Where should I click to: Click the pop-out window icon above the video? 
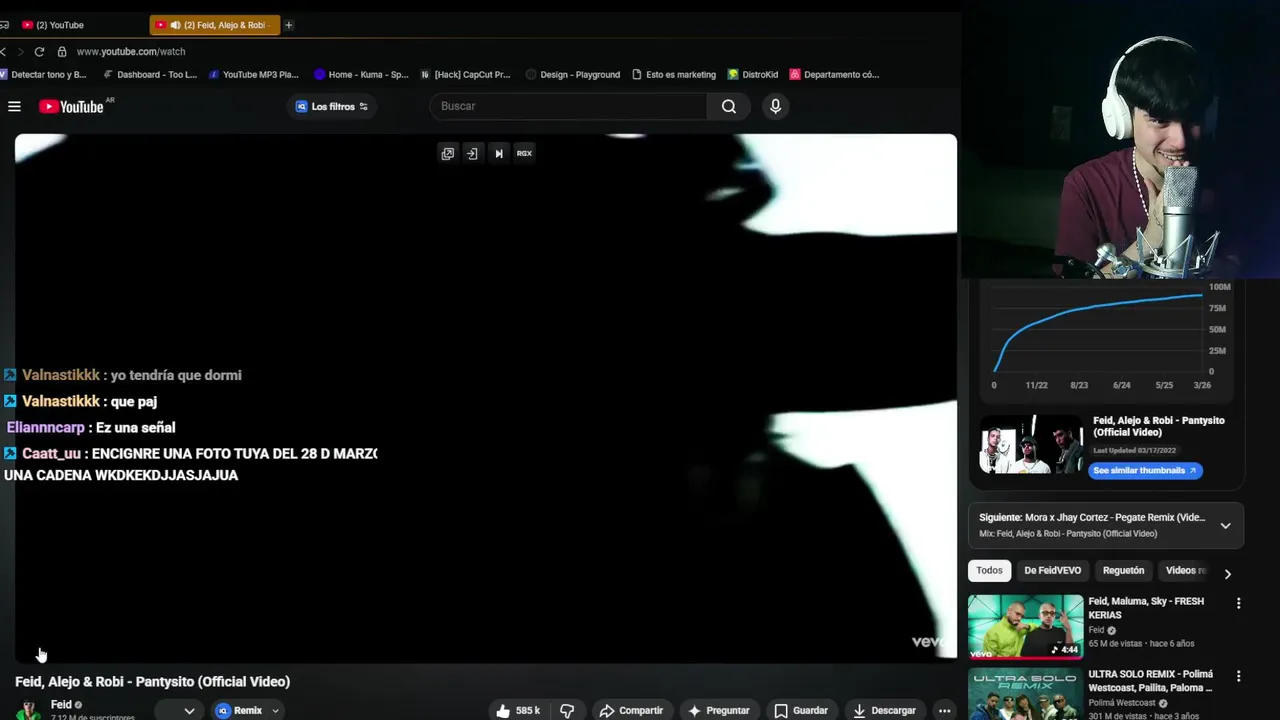tap(448, 153)
